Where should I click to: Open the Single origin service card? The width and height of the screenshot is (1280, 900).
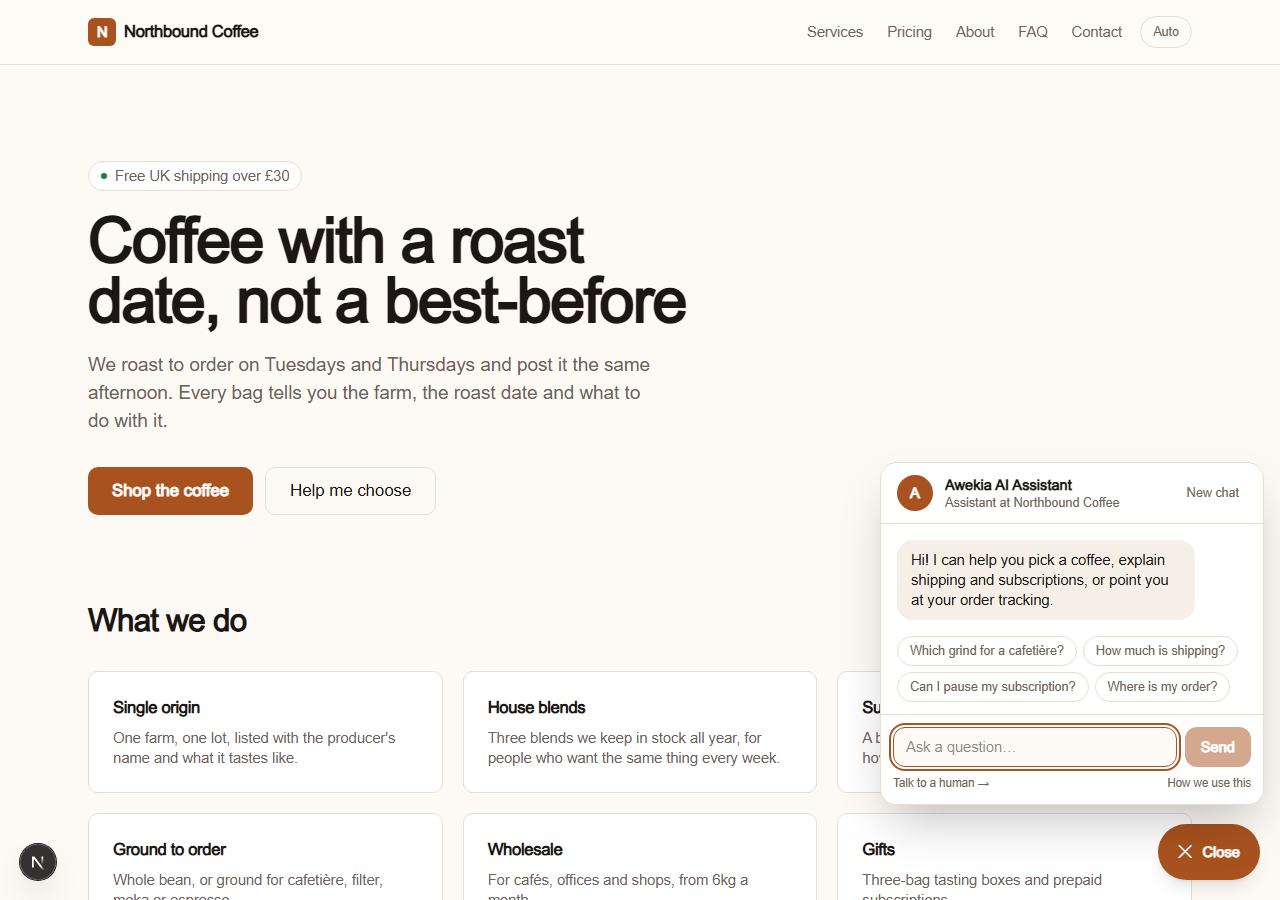pos(265,732)
